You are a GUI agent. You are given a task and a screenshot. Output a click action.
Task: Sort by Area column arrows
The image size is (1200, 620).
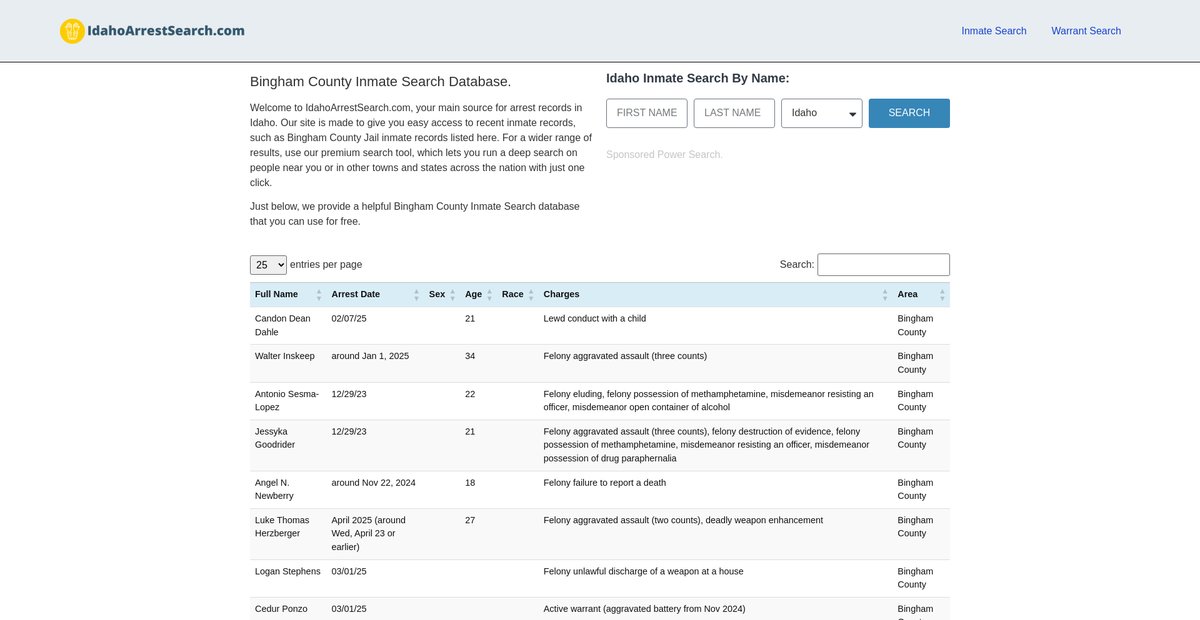click(942, 295)
